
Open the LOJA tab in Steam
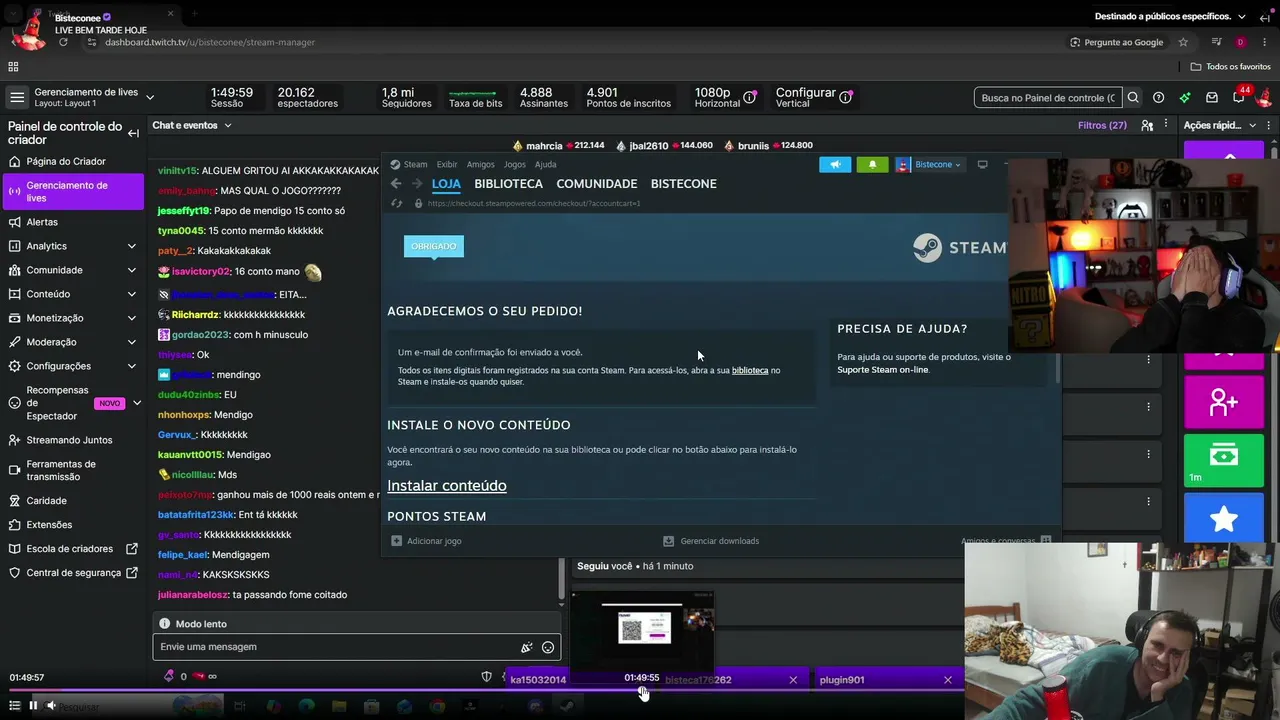pyautogui.click(x=446, y=184)
